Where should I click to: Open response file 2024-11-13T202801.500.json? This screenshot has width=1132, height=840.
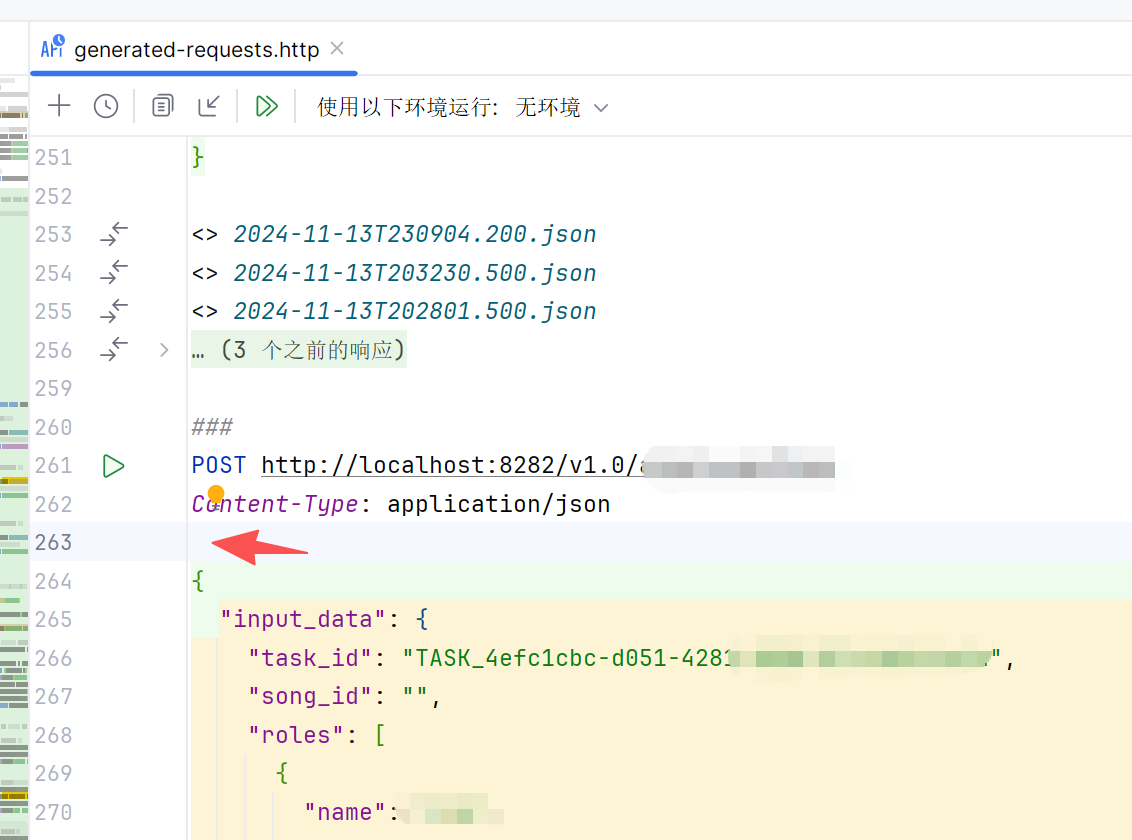click(x=414, y=311)
